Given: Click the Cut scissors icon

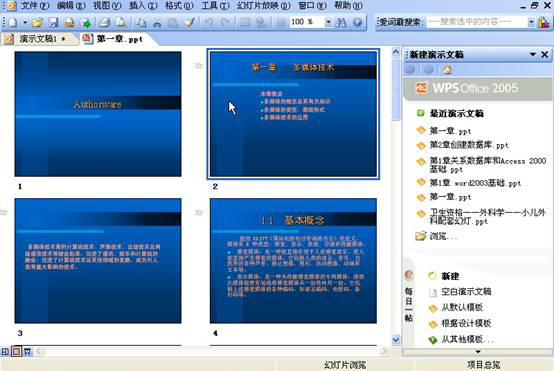Looking at the screenshot, I should pos(157,23).
